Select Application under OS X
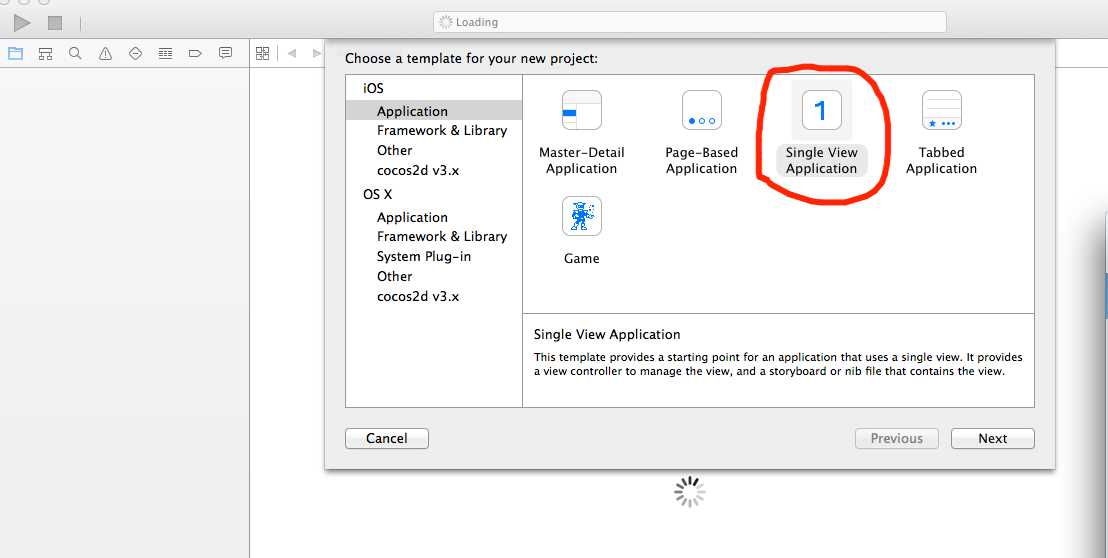Viewport: 1108px width, 558px height. click(412, 217)
